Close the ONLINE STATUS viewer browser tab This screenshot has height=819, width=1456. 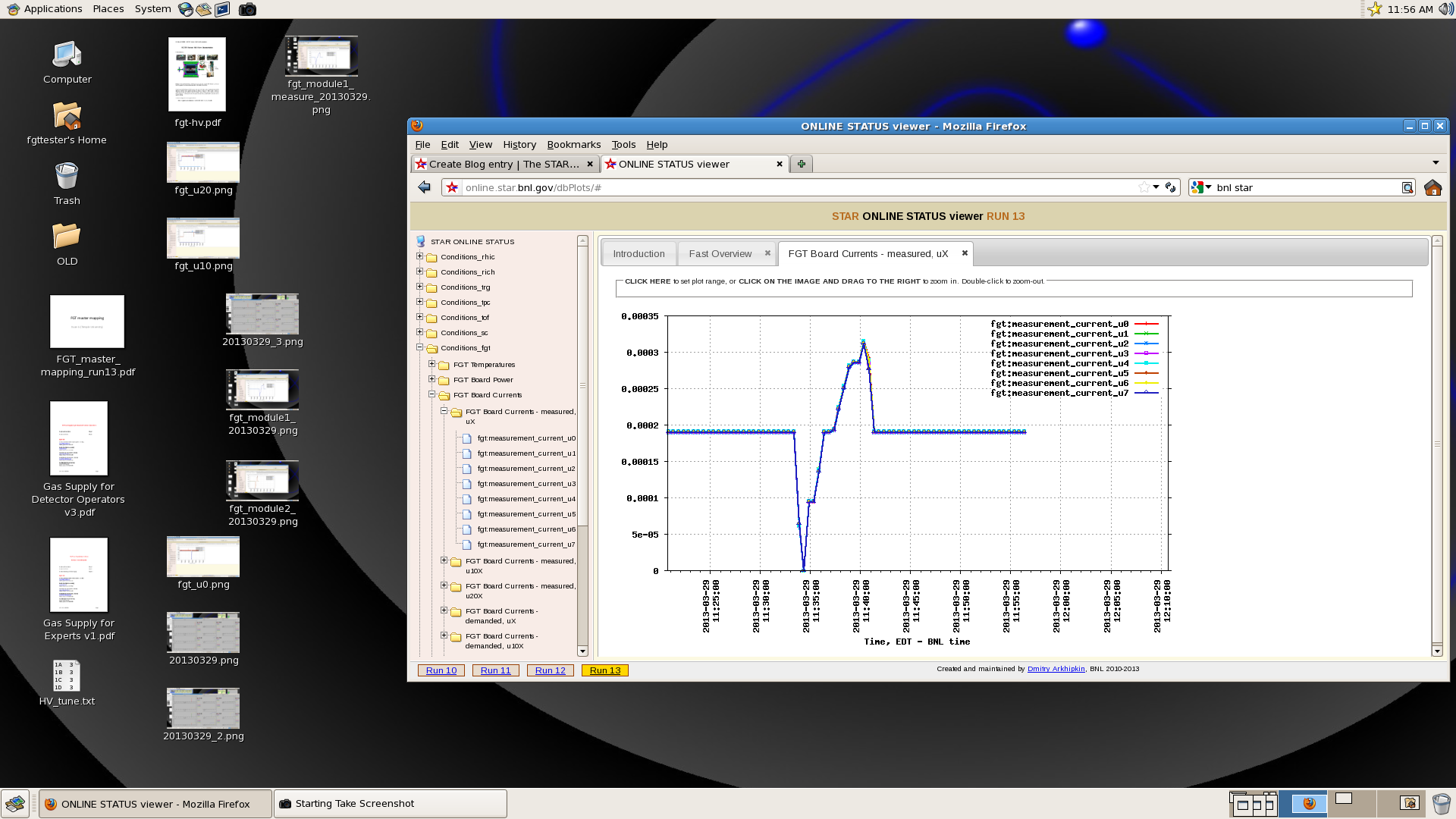(779, 164)
